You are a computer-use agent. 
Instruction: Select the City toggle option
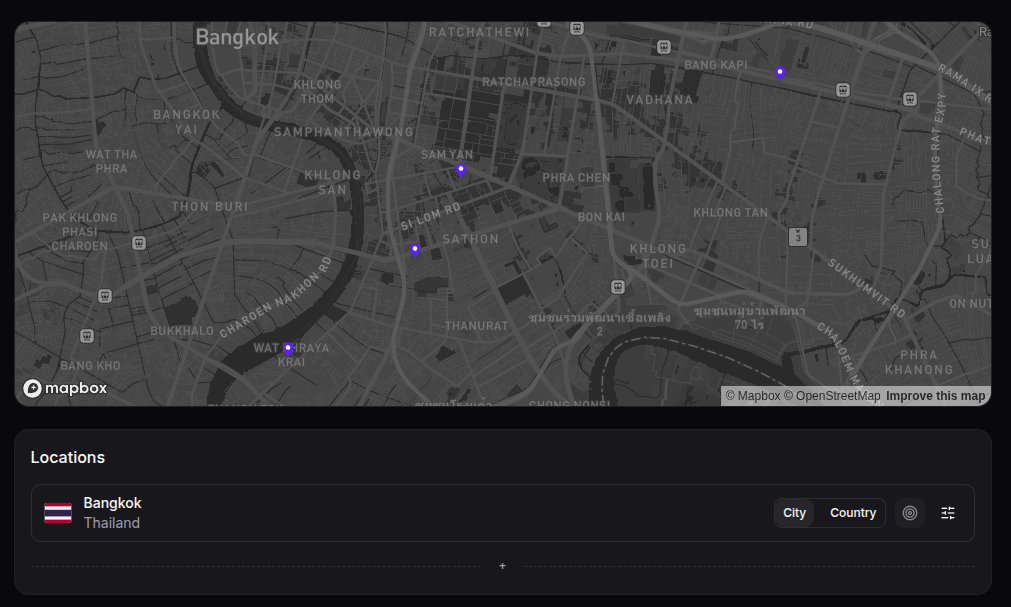coord(794,513)
